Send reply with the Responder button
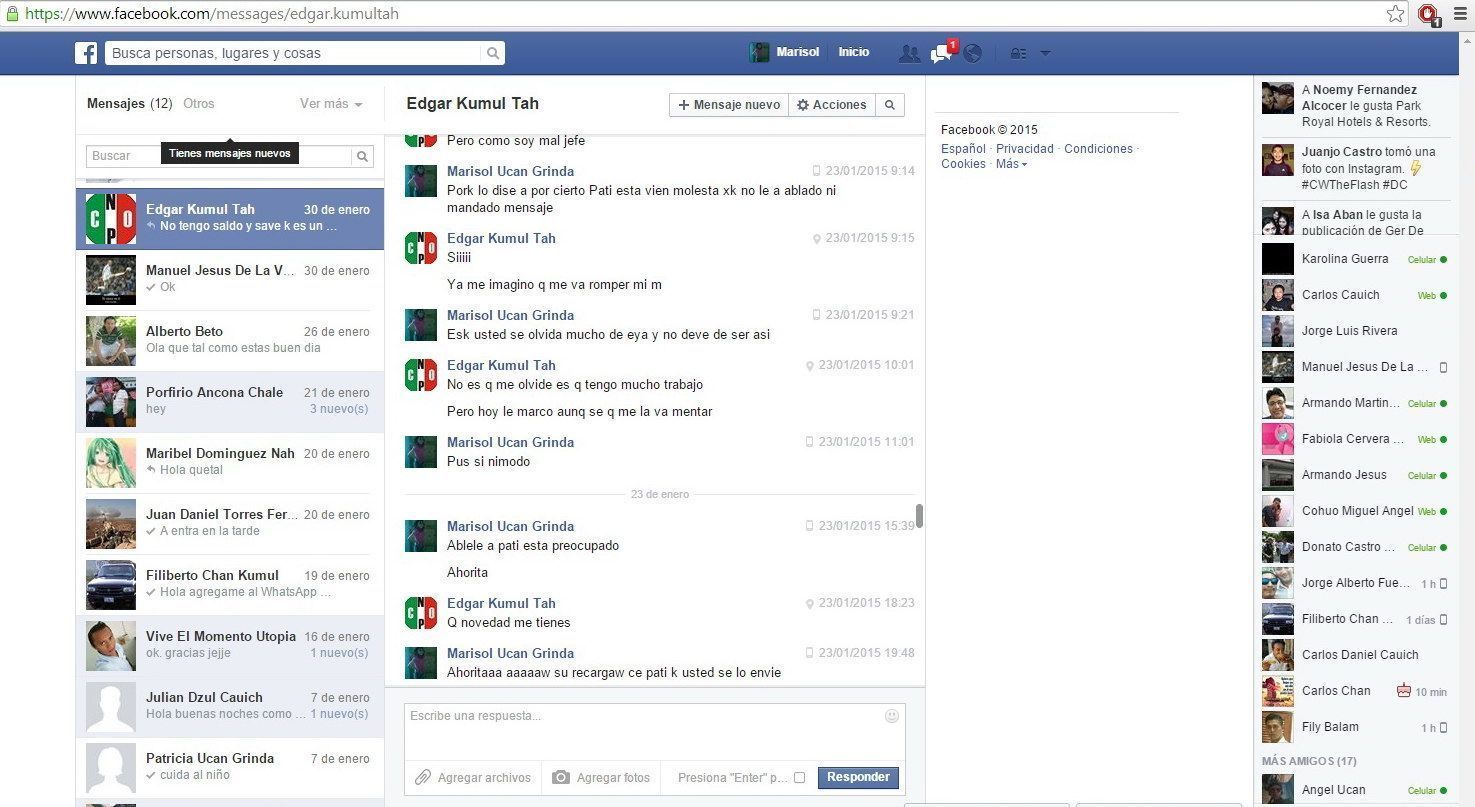 [x=858, y=778]
